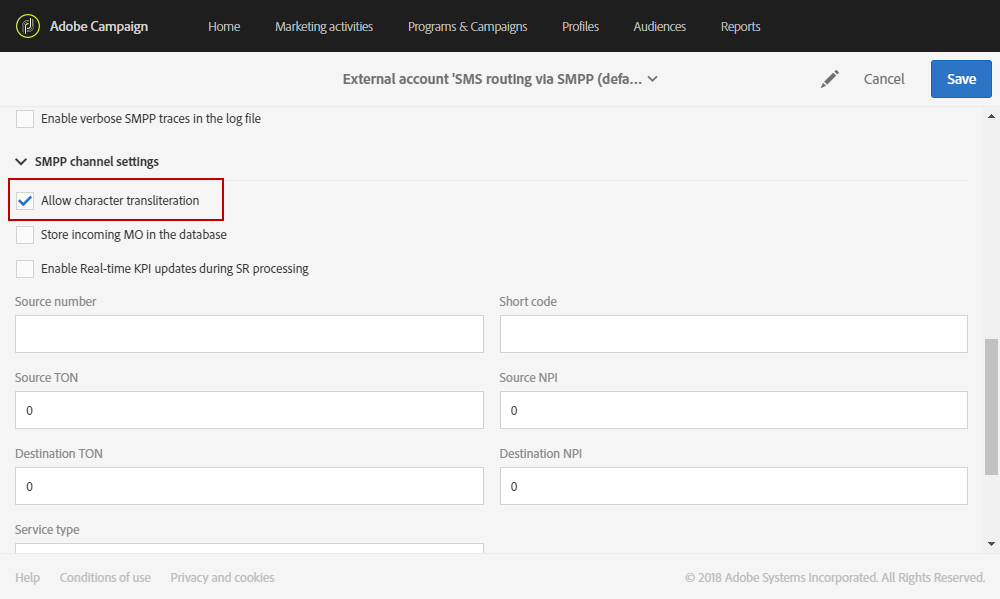This screenshot has width=1000, height=599.
Task: Cancel the account edits
Action: [884, 79]
